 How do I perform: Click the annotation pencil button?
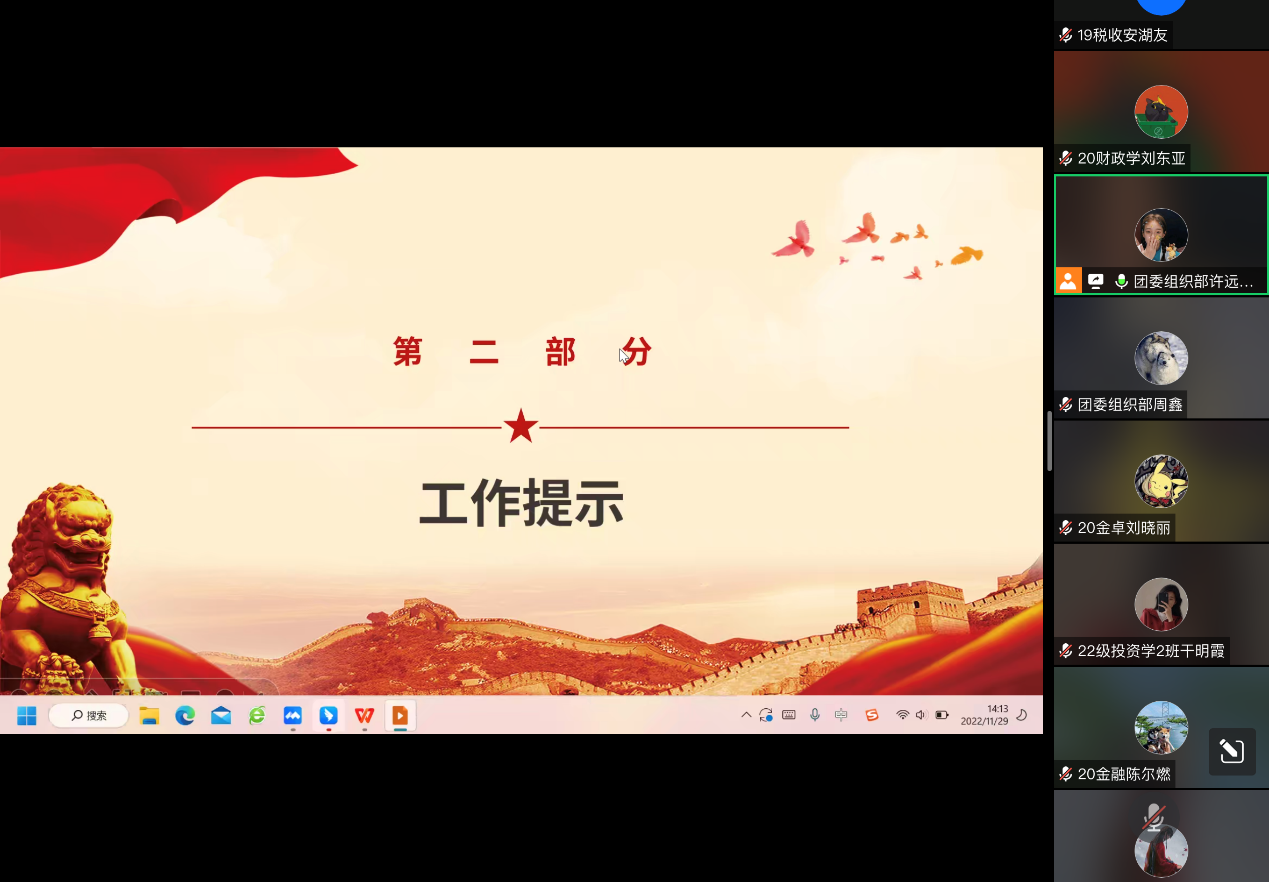[x=1232, y=752]
